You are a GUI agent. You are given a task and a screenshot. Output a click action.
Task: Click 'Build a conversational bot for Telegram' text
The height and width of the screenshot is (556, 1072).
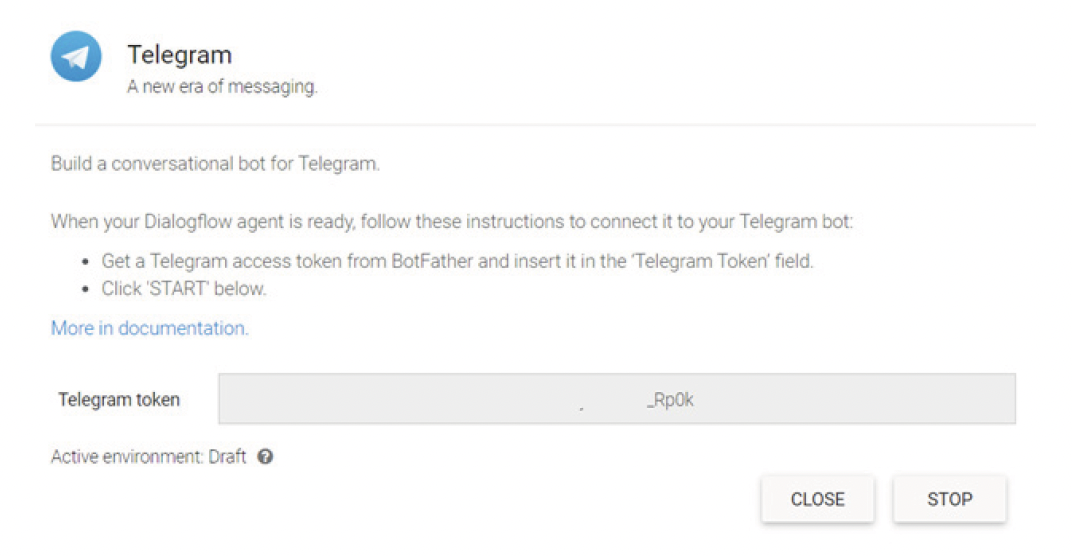215,163
